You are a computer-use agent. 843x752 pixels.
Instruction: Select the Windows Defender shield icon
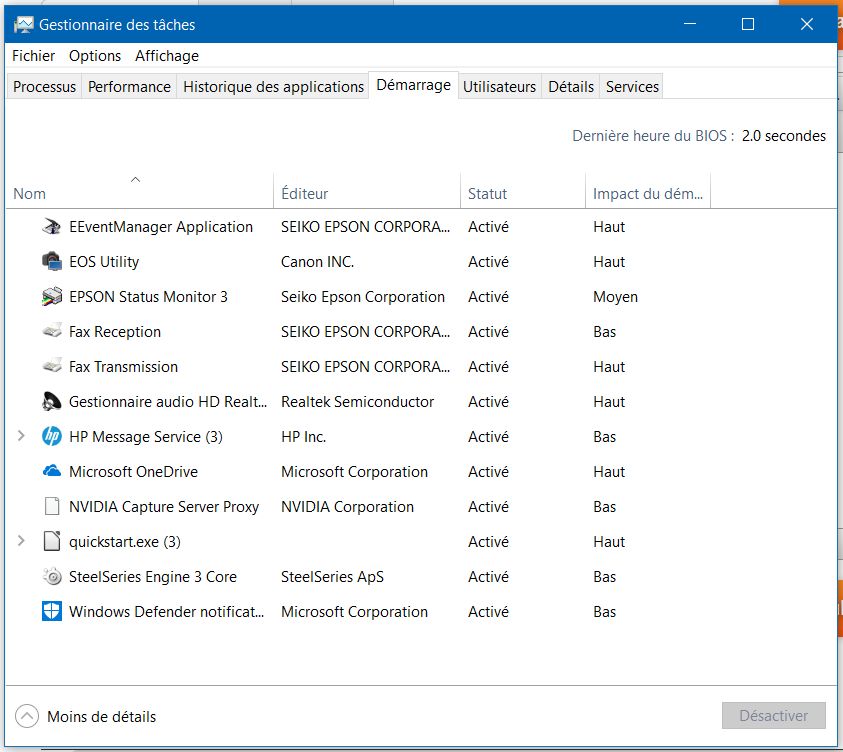tap(52, 612)
